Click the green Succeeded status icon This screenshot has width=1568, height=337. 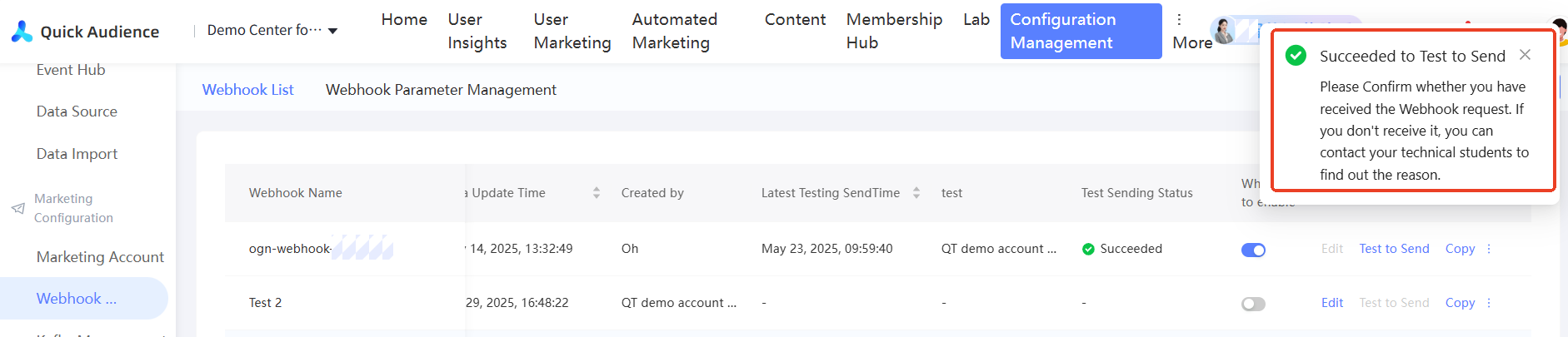click(1088, 249)
